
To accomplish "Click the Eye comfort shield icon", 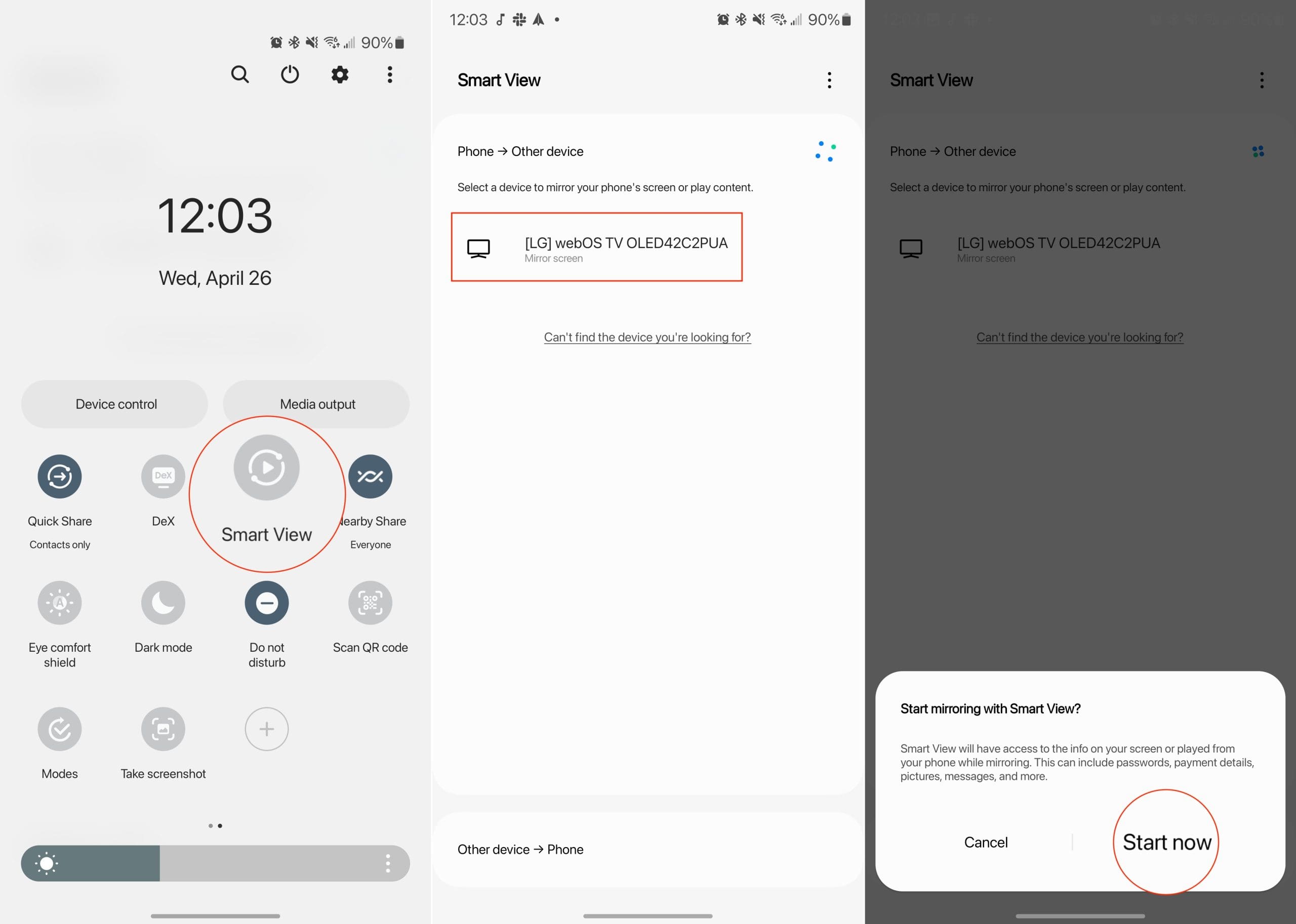I will 58,601.
